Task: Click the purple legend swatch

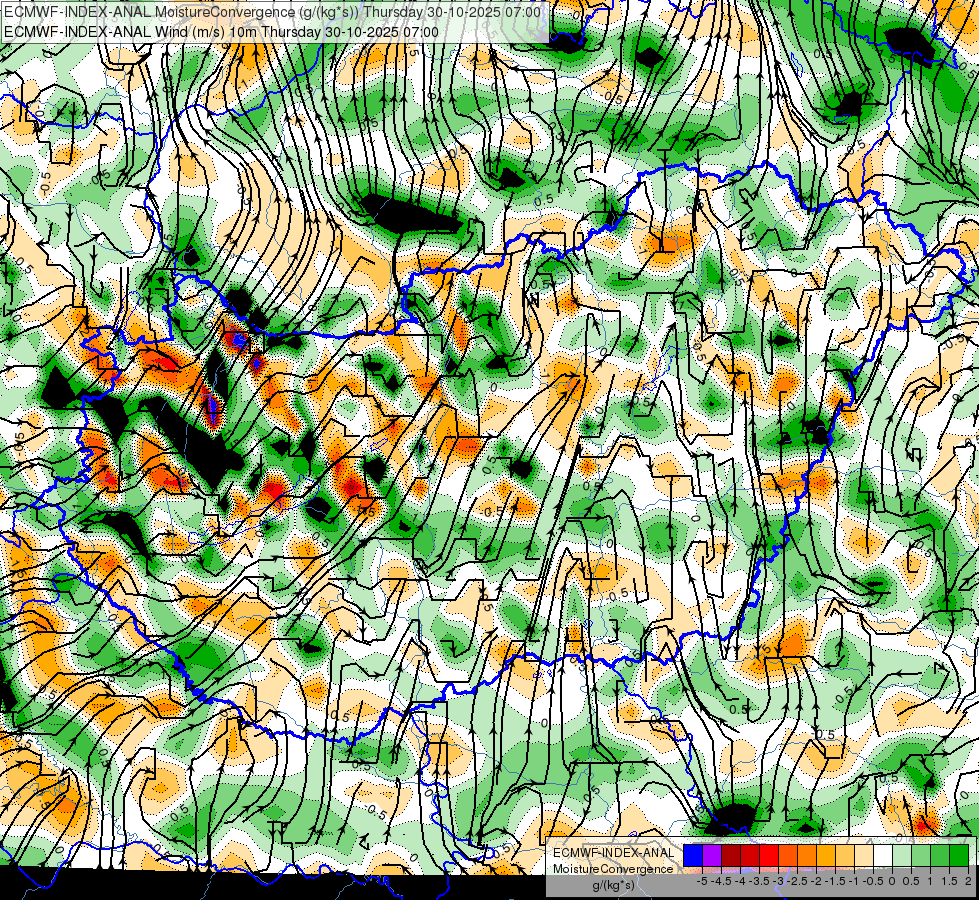Action: tap(712, 856)
